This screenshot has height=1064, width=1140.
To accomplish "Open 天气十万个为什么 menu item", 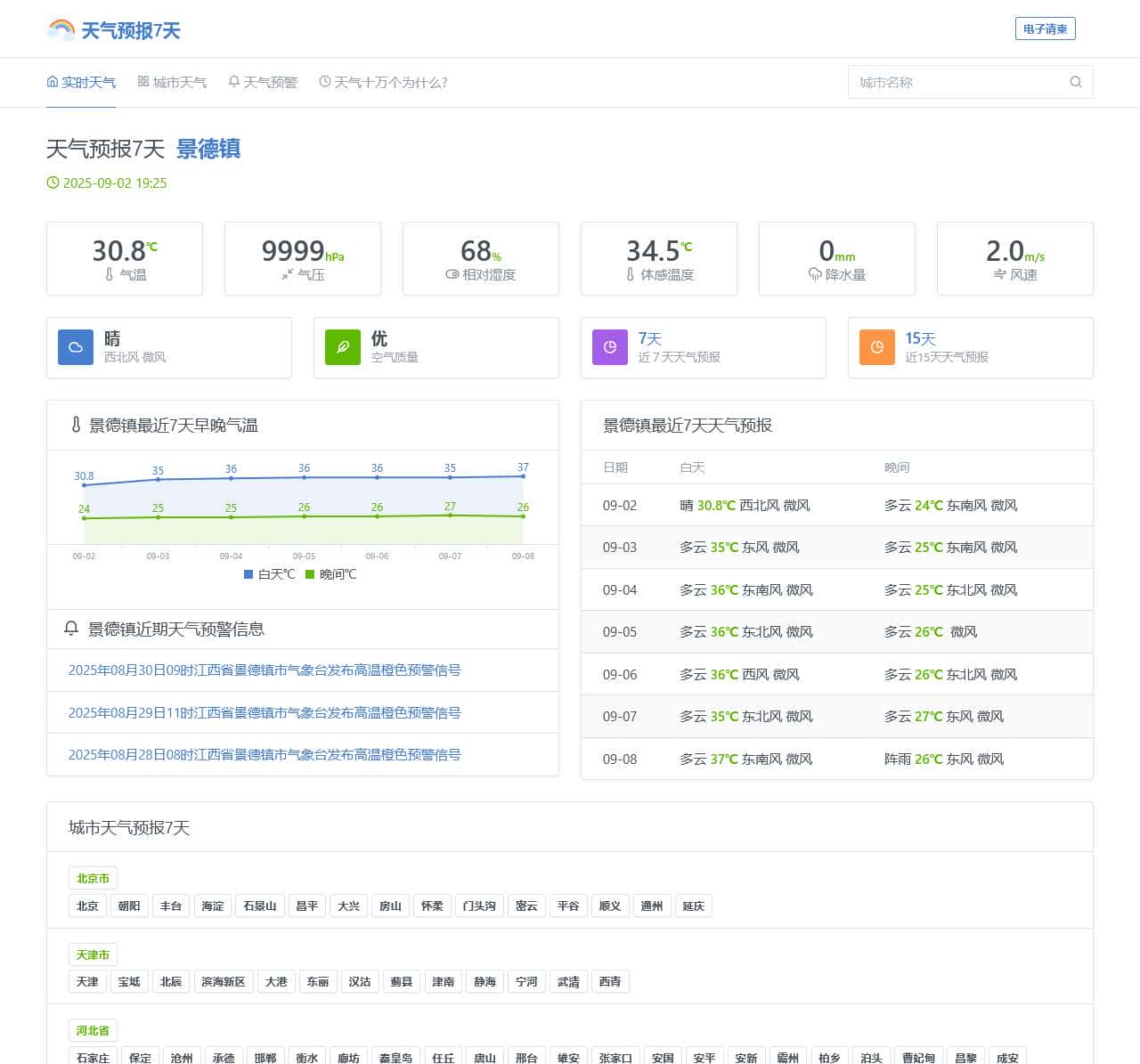I will 383,82.
